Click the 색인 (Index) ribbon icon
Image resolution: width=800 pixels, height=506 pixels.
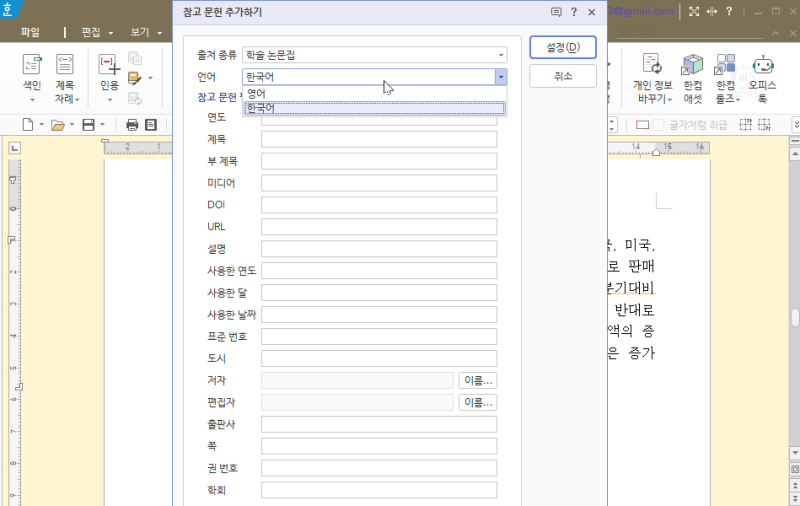pos(32,65)
